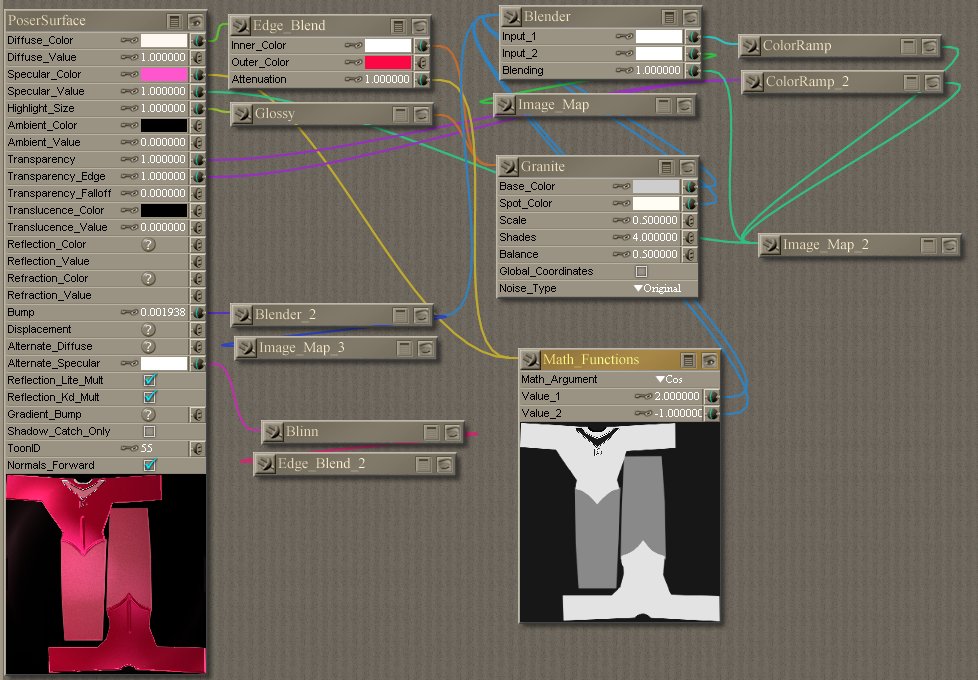Screen dimensions: 978x680
Task: Toggle the preview eye on the Math_Functions node
Action: click(x=709, y=360)
